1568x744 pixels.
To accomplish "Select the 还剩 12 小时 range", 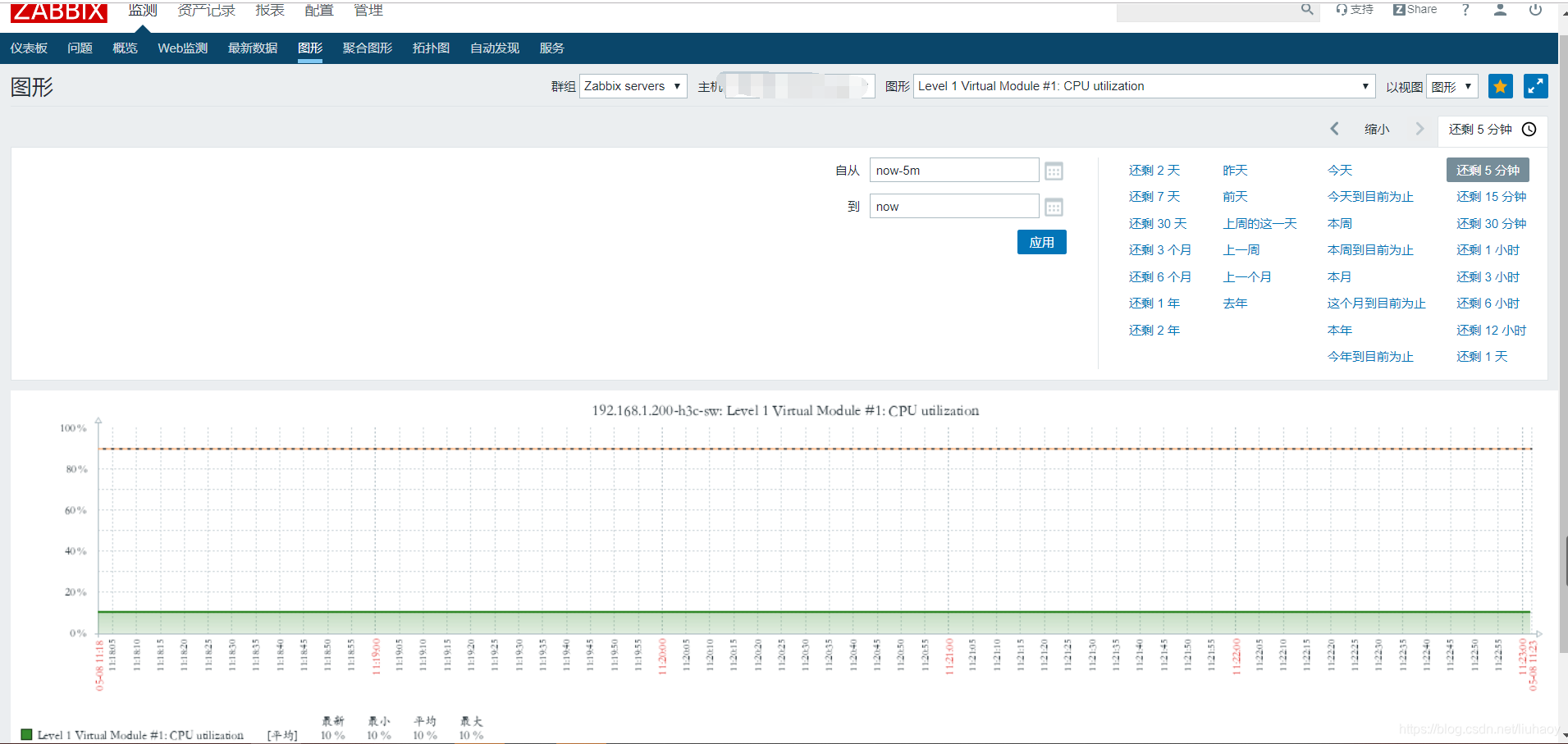I will tap(1492, 331).
